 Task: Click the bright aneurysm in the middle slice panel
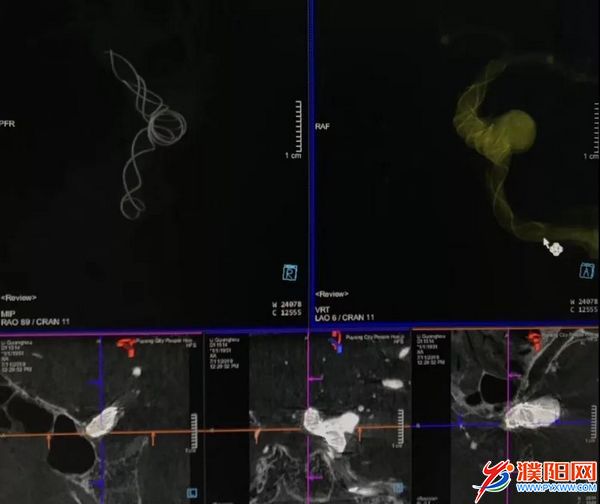tap(332, 427)
